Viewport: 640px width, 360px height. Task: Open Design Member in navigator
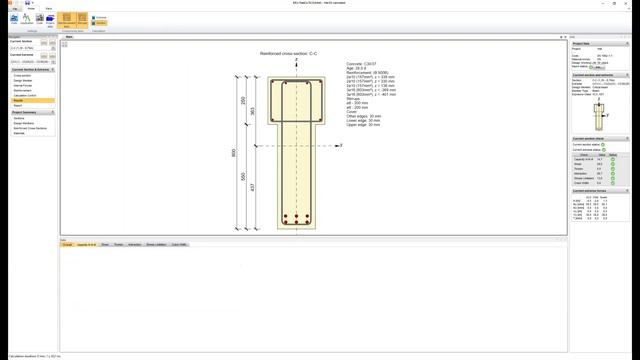22,80
